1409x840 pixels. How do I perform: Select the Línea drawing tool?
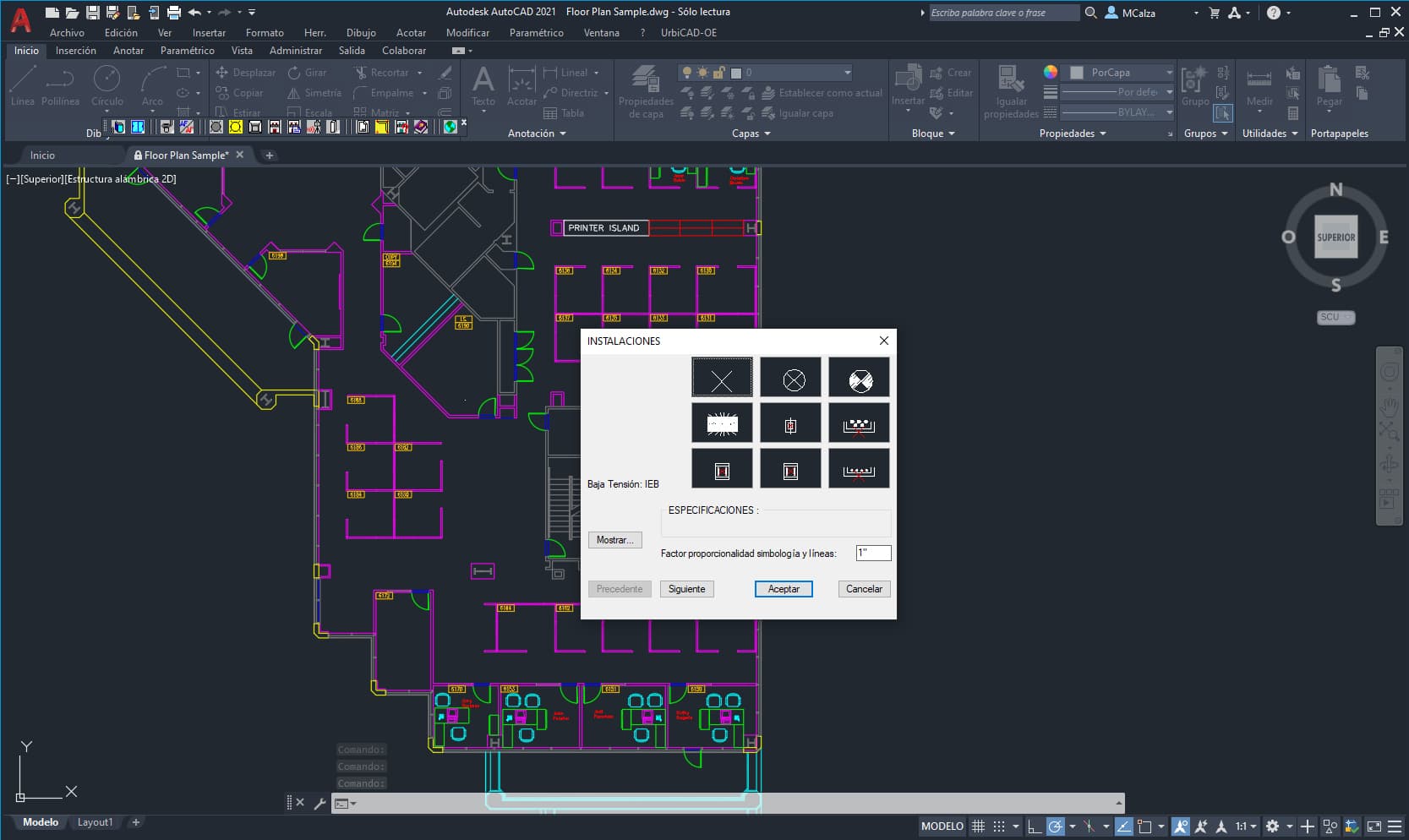coord(23,85)
